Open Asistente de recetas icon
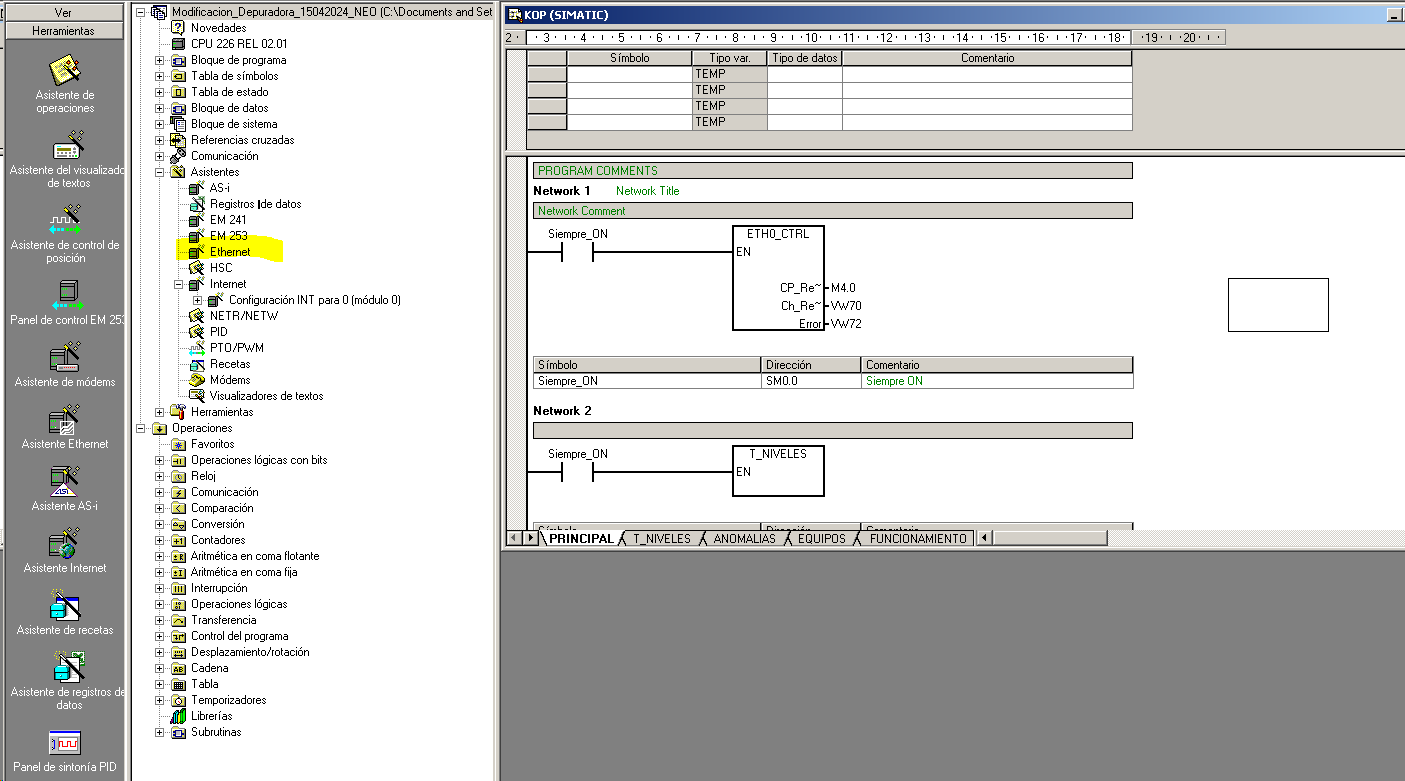1405x781 pixels. pyautogui.click(x=65, y=606)
